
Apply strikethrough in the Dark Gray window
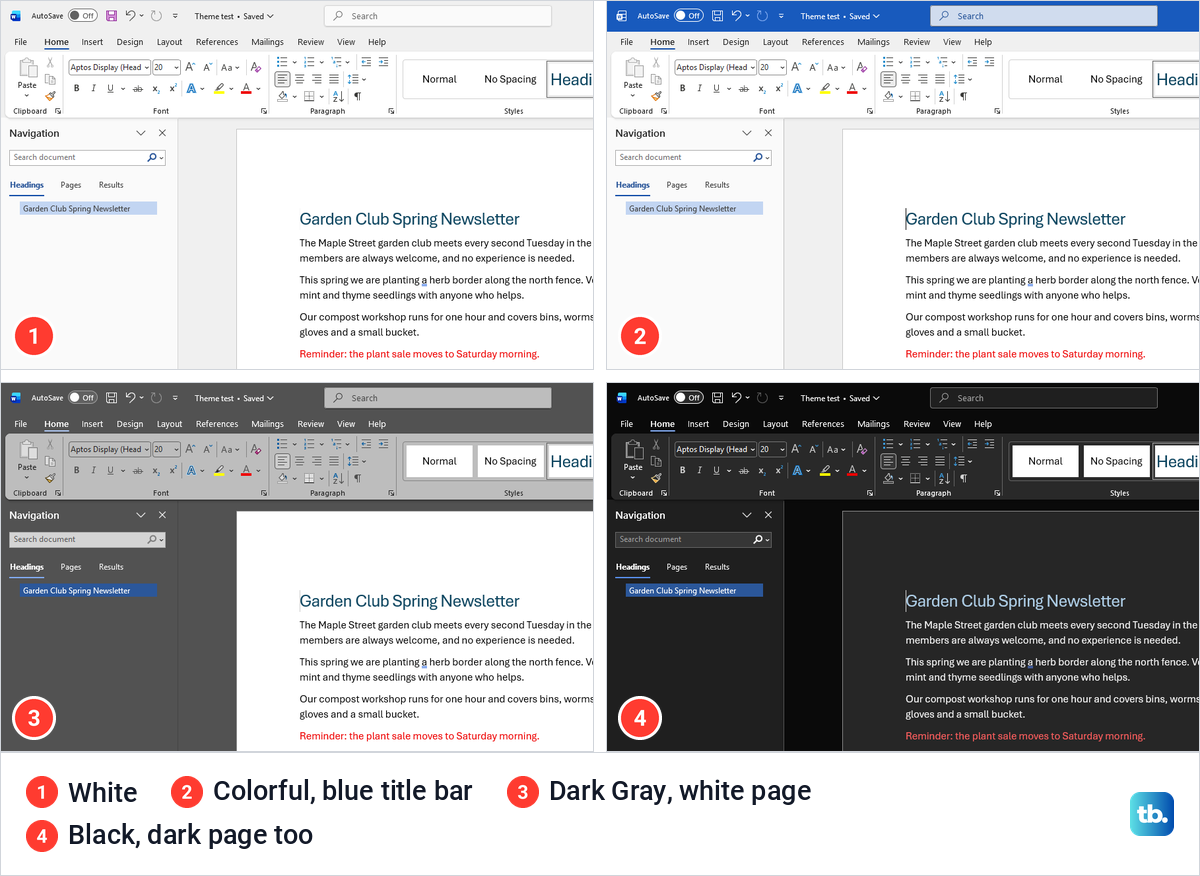(138, 470)
